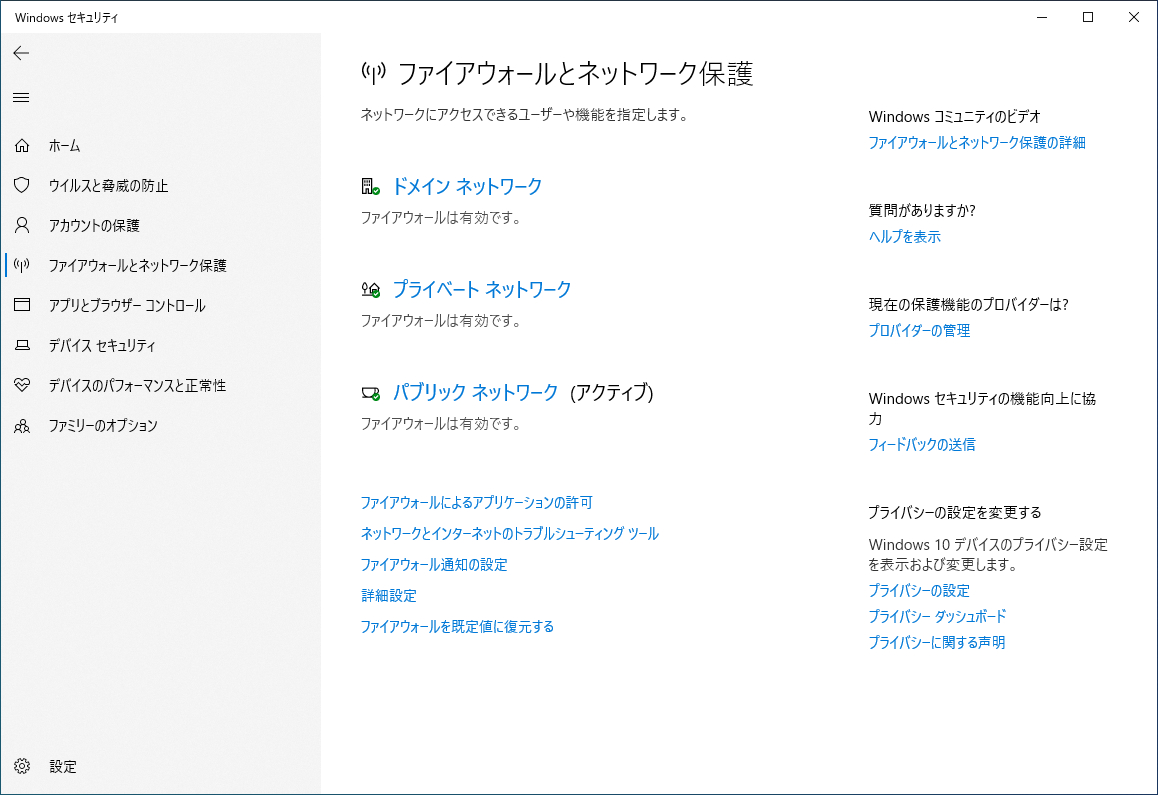Click the 質問がありますか? heading
Screen dimensions: 1158x795
point(922,211)
